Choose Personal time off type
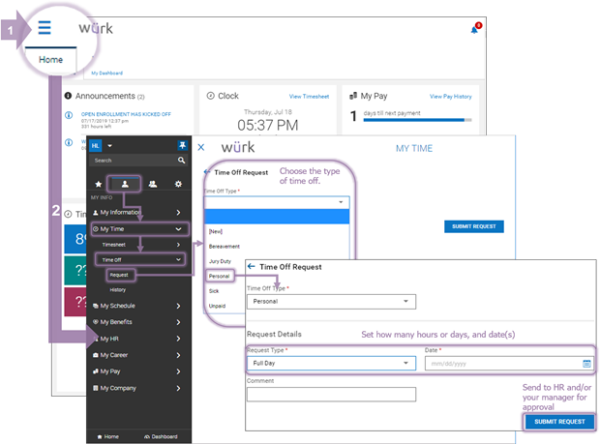The height and width of the screenshot is (444, 600). click(x=219, y=276)
